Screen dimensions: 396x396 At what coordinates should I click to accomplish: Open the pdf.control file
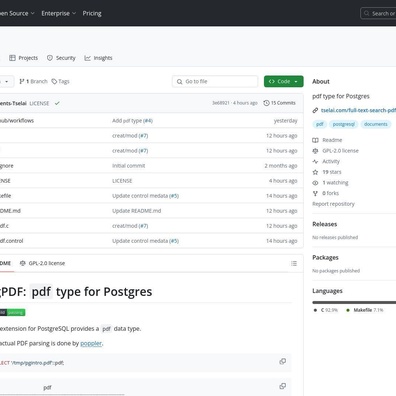pyautogui.click(x=12, y=241)
